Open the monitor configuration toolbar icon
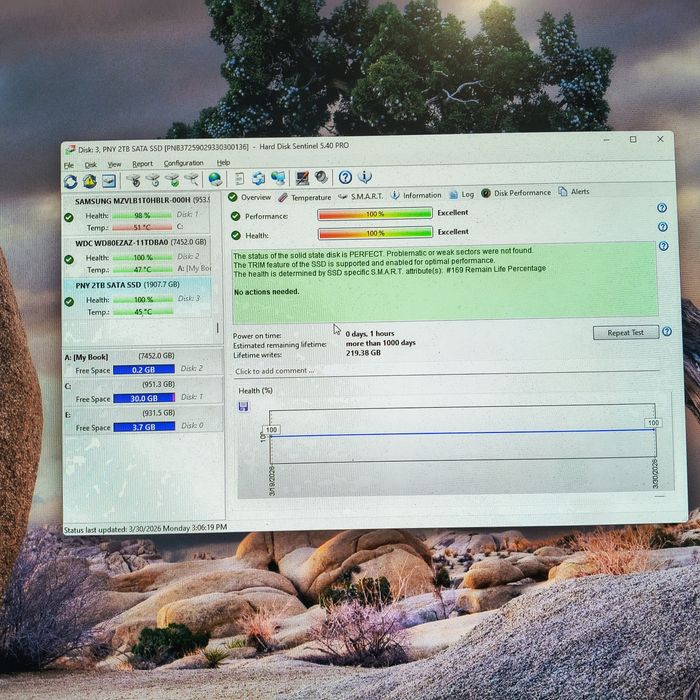The image size is (700, 700). click(302, 178)
